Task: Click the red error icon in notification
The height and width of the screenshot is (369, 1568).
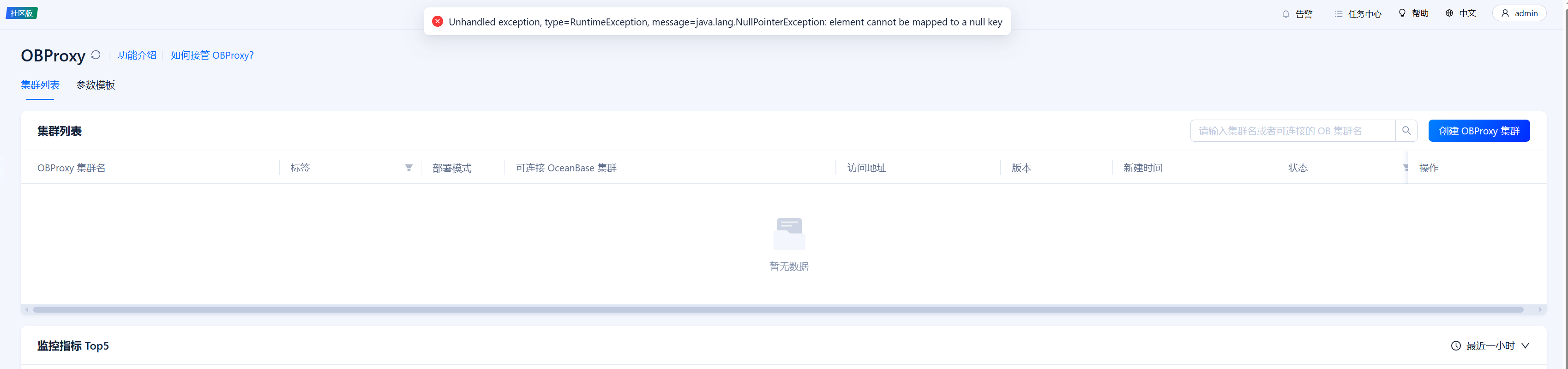Action: coord(437,22)
